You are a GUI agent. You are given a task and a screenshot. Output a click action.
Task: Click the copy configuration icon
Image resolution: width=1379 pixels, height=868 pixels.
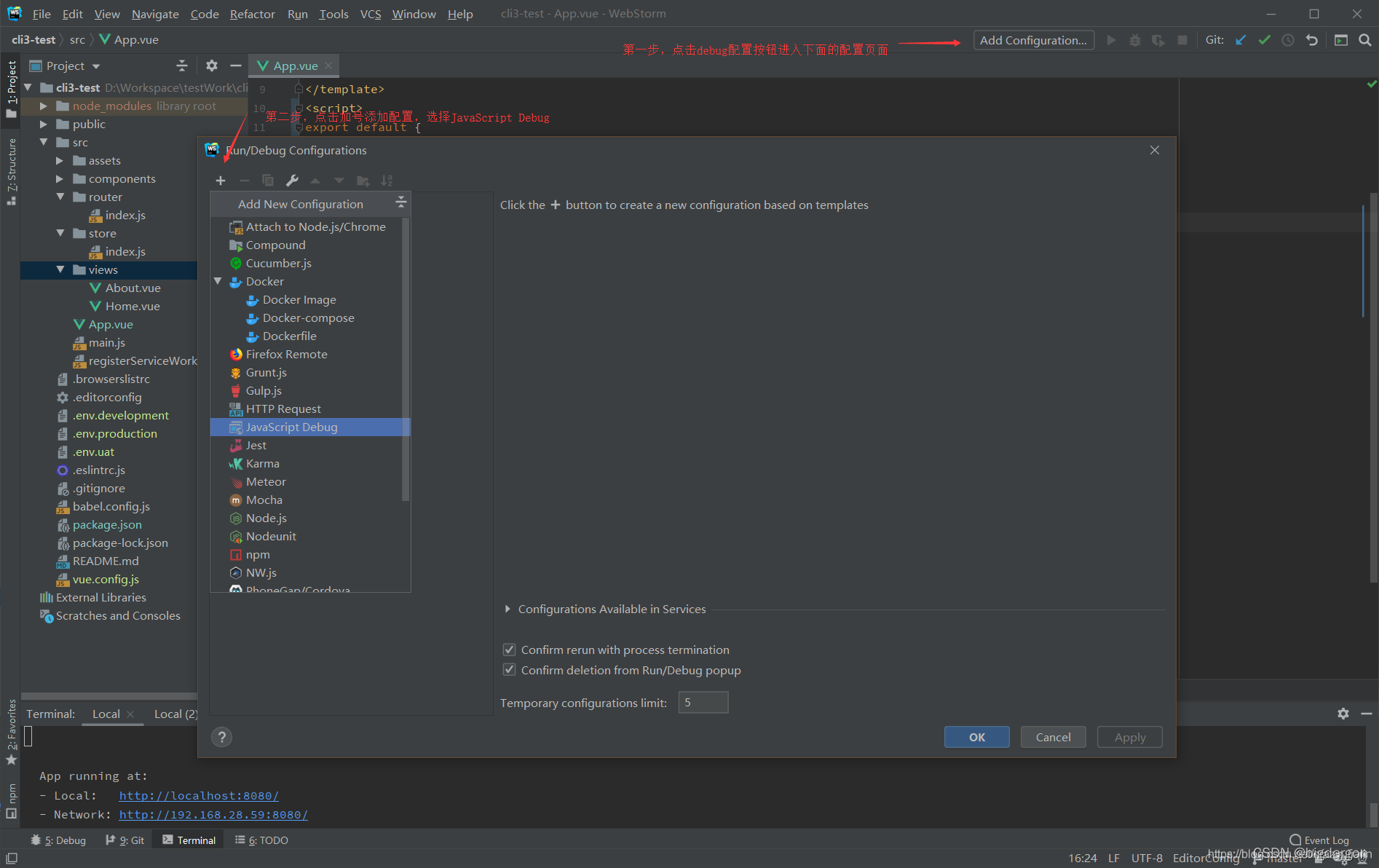(x=268, y=180)
